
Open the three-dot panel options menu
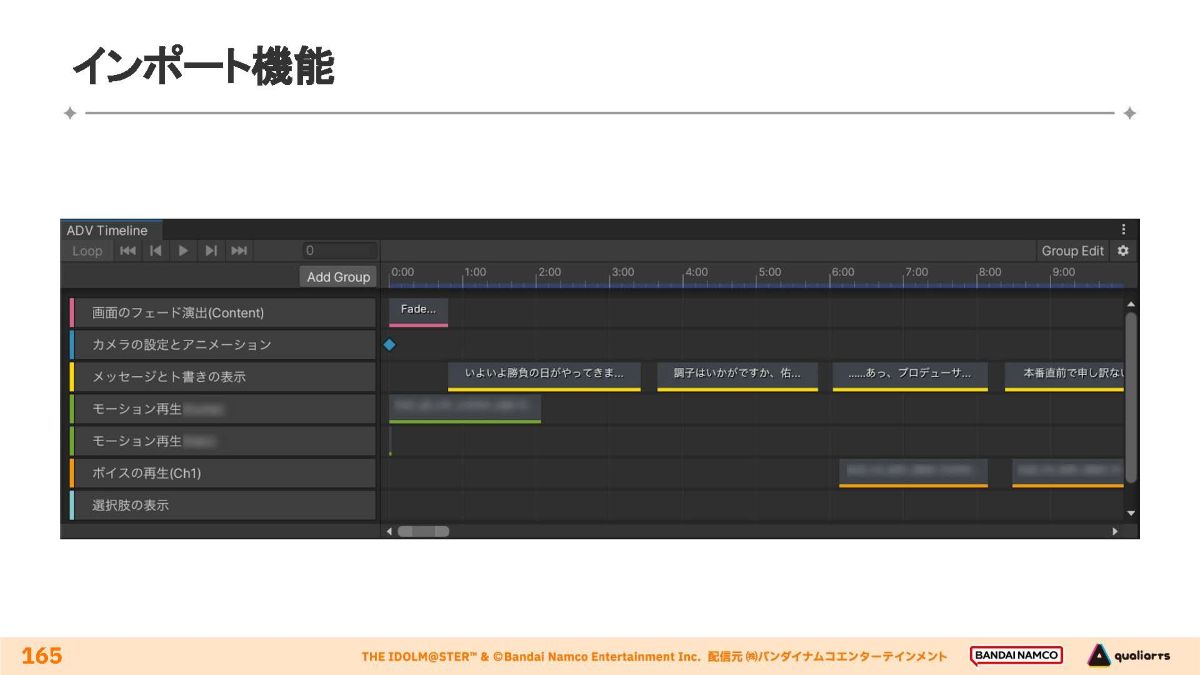tap(1123, 230)
